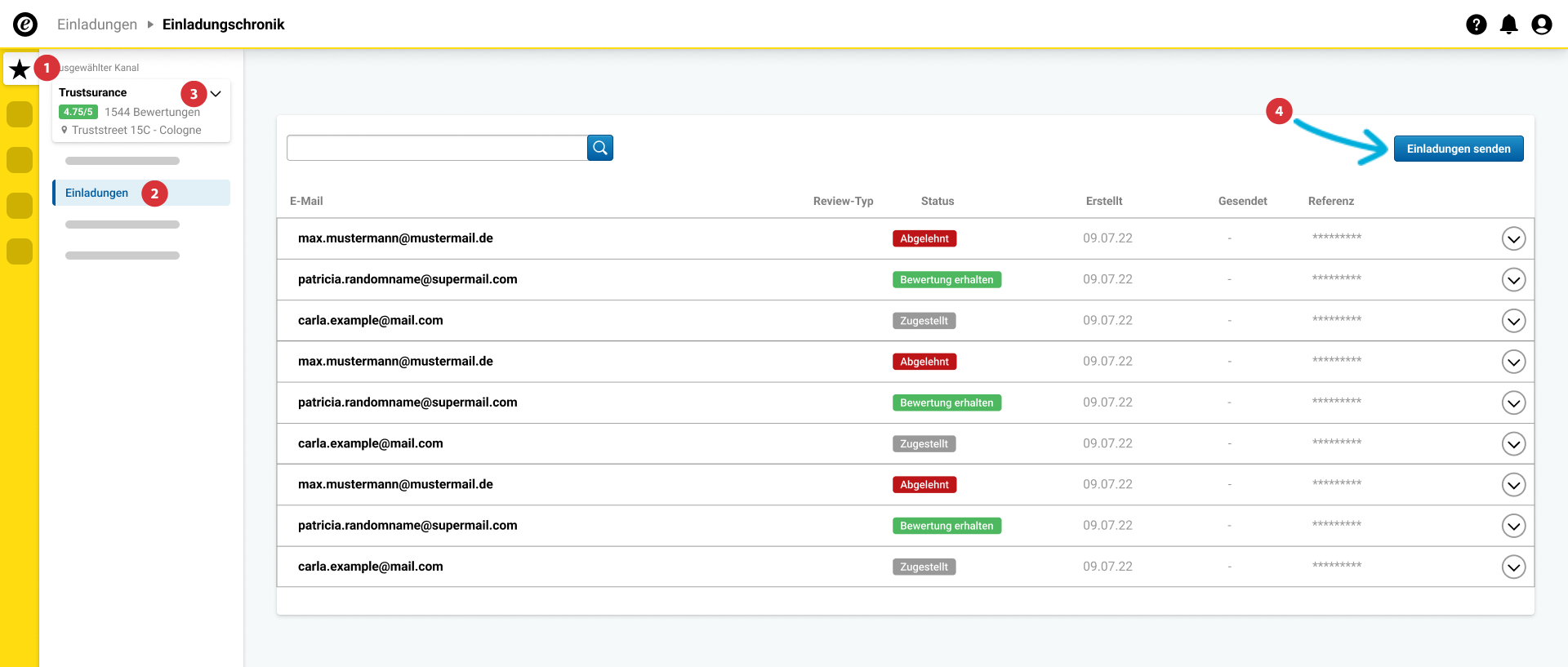Select the fifth yellow sidebar square
Screen dimensions: 1568x667
point(20,251)
